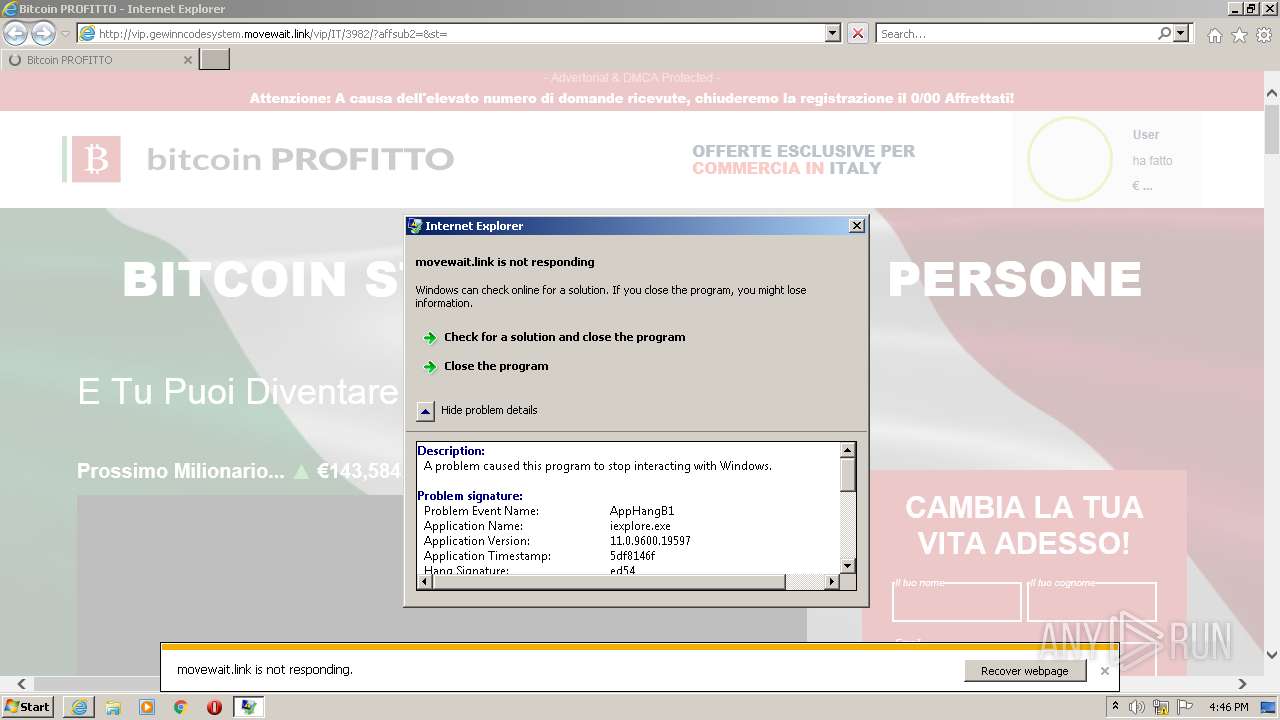Close the Bitcoin PROFITTO tab
Screen dimensions: 1280x720
tap(188, 60)
